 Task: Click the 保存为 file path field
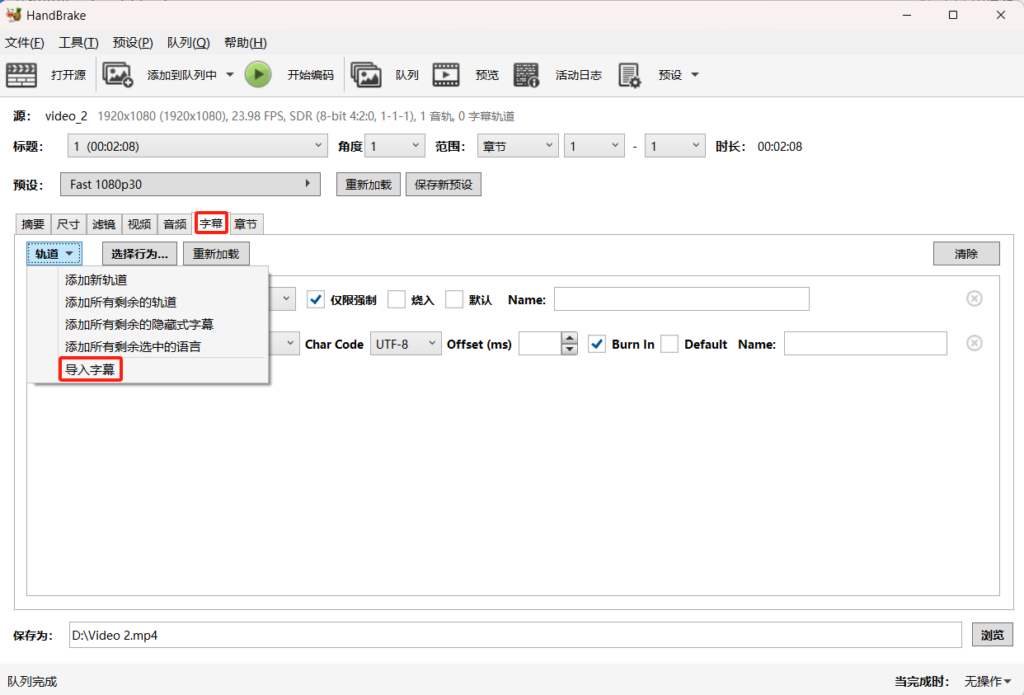(x=515, y=635)
